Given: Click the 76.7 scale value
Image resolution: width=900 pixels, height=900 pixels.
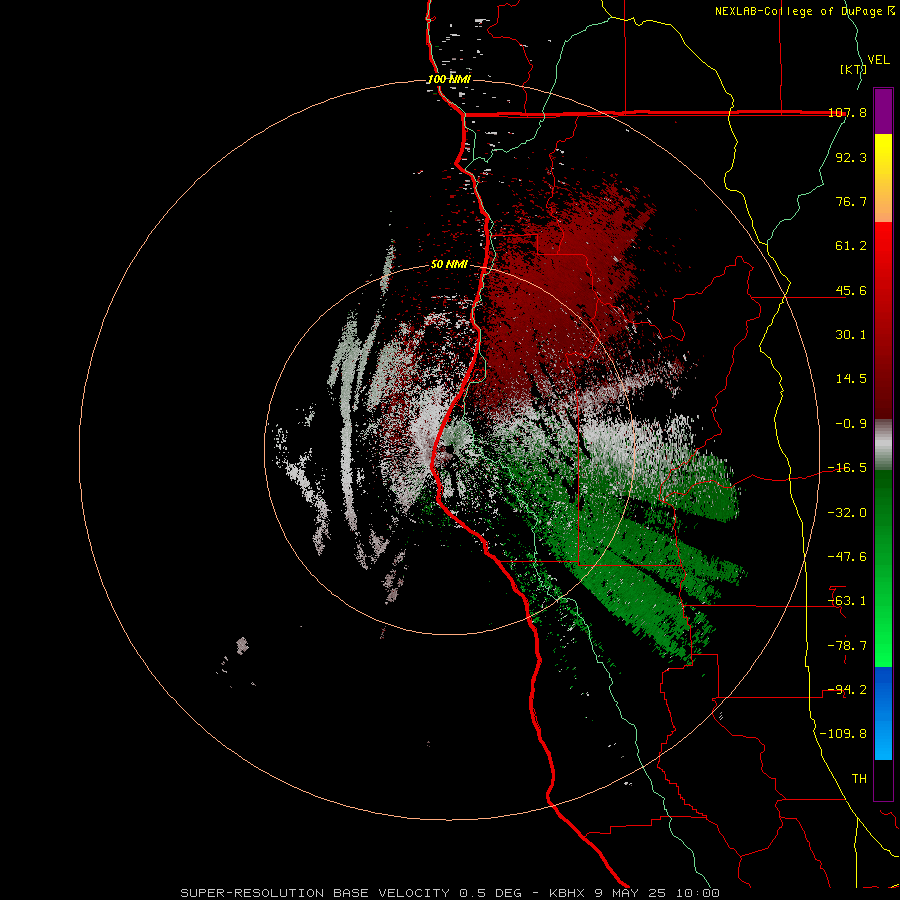Looking at the screenshot, I should coord(851,201).
